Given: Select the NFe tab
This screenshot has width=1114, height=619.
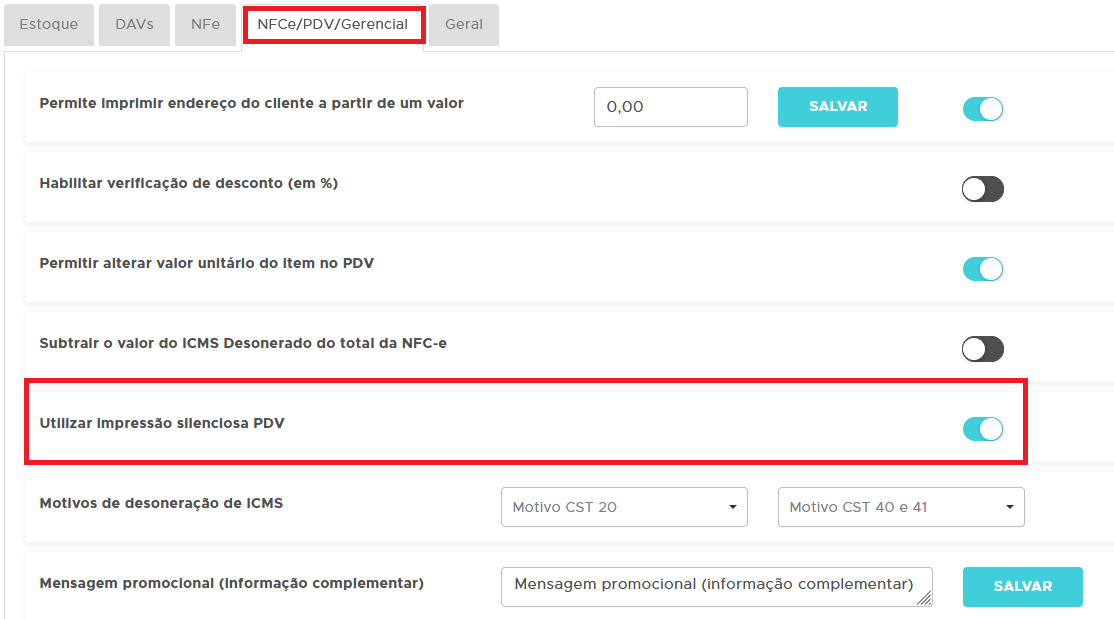Looking at the screenshot, I should coord(205,25).
